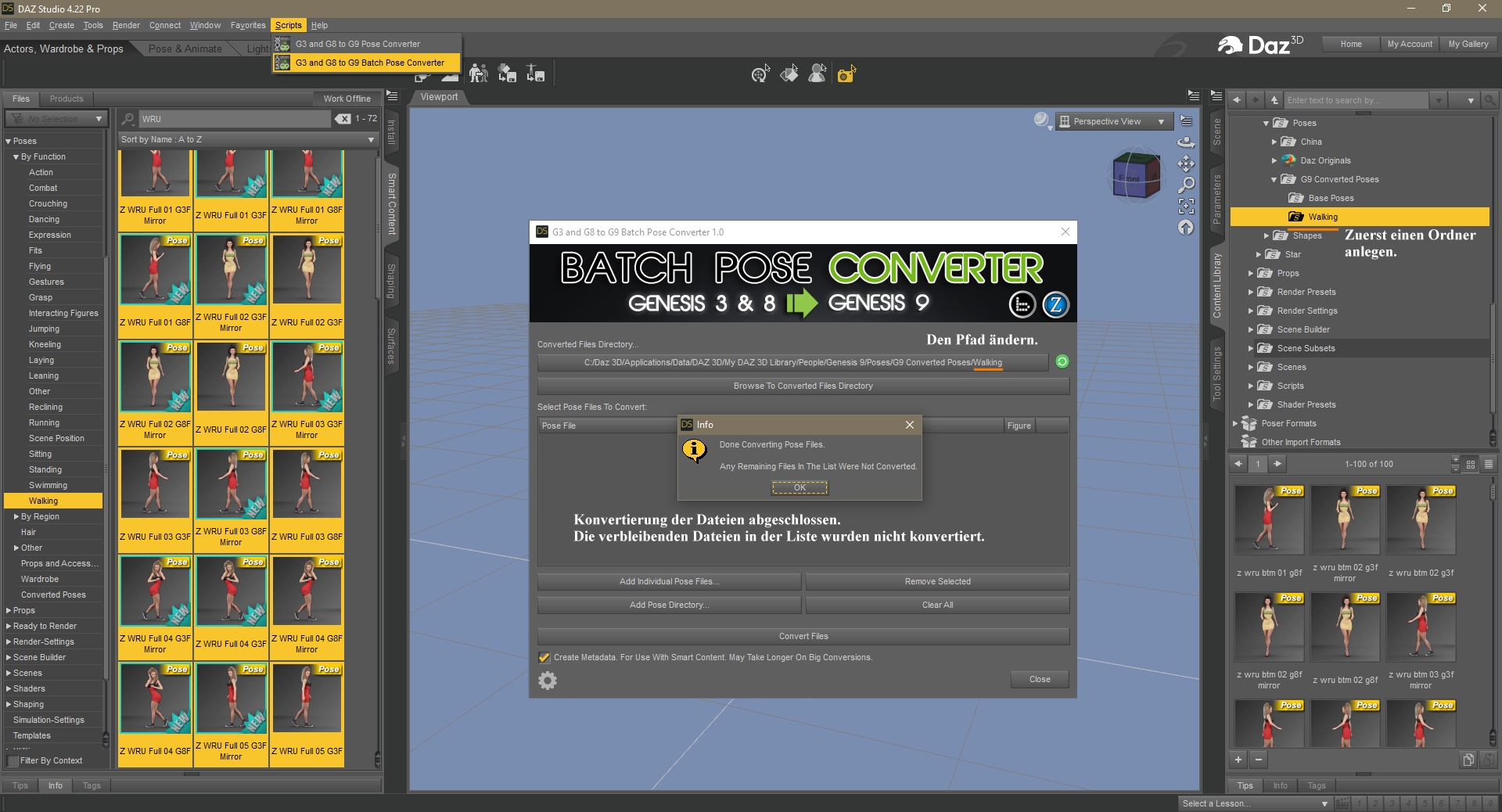The width and height of the screenshot is (1502, 812).
Task: Select the figure region navigator tool icon
Action: tap(817, 74)
